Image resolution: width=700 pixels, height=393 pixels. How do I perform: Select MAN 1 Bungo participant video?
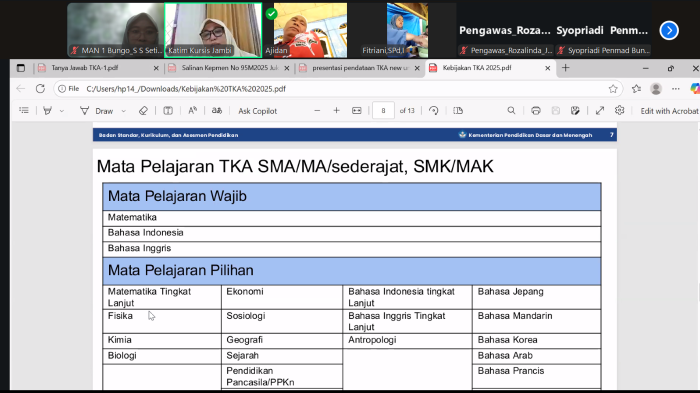116,30
